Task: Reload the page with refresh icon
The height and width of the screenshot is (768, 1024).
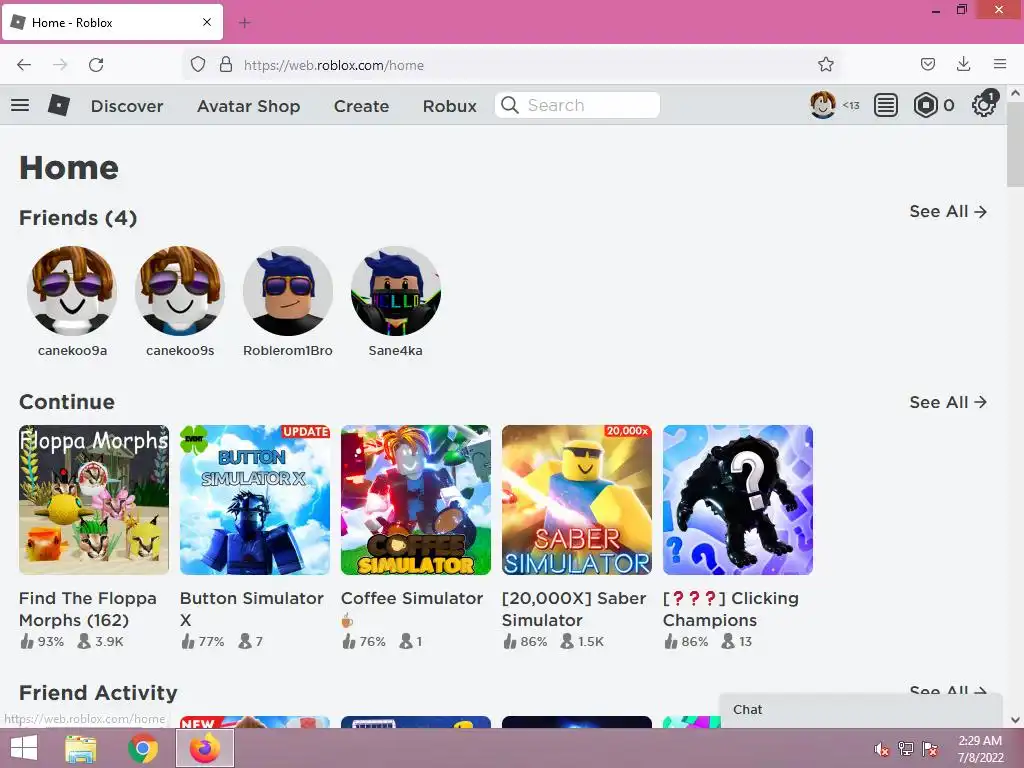Action: [x=96, y=65]
